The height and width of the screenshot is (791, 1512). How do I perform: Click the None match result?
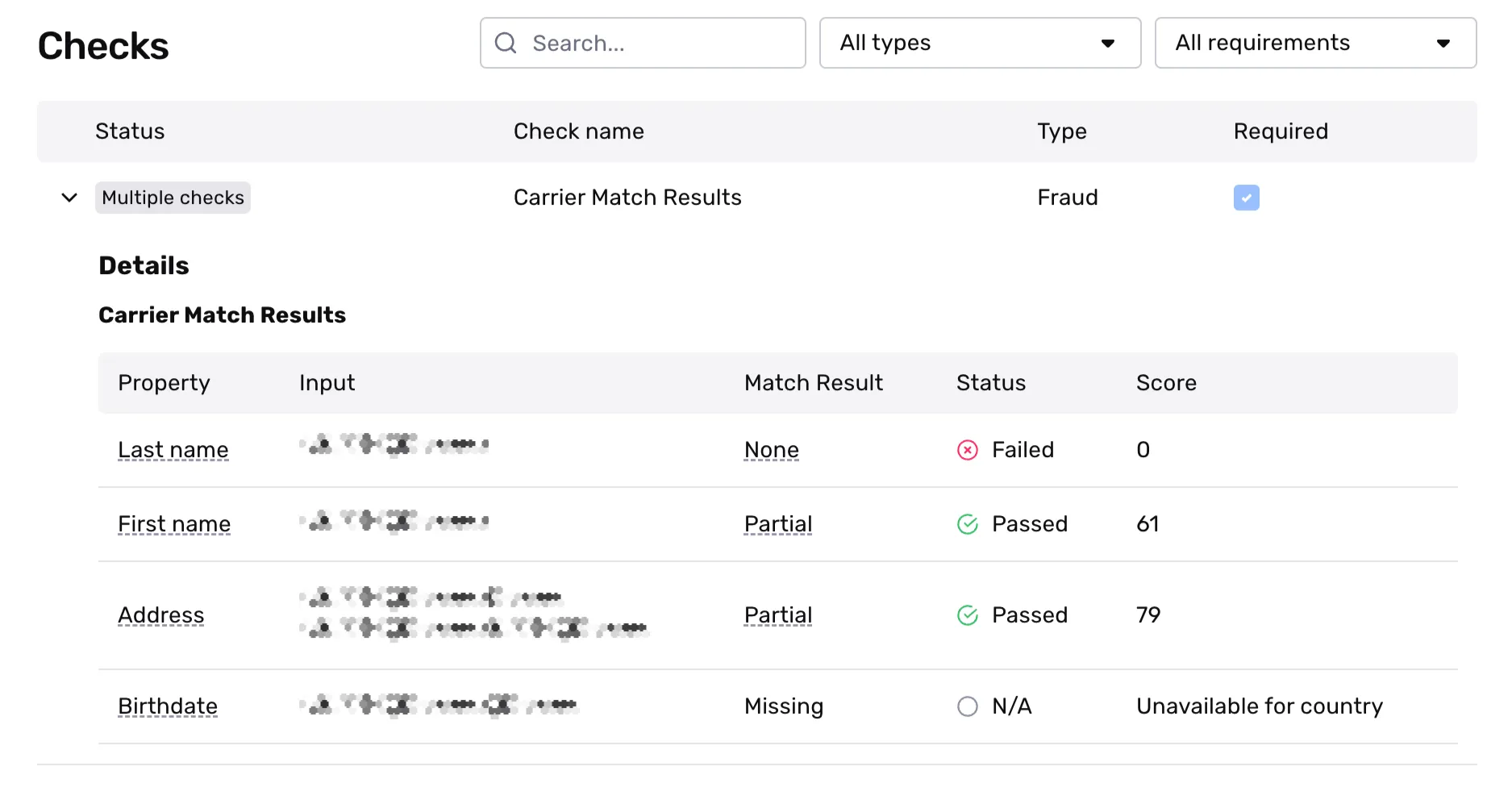pyautogui.click(x=772, y=450)
